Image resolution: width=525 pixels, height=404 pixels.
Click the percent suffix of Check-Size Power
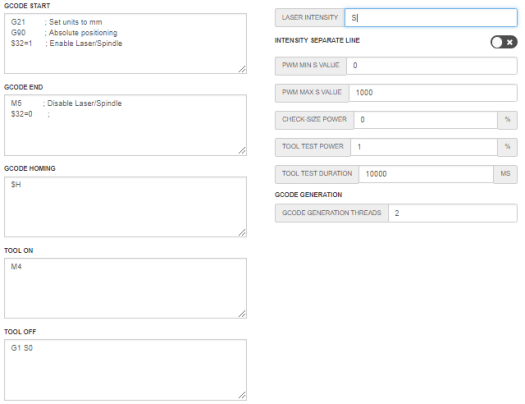click(507, 120)
